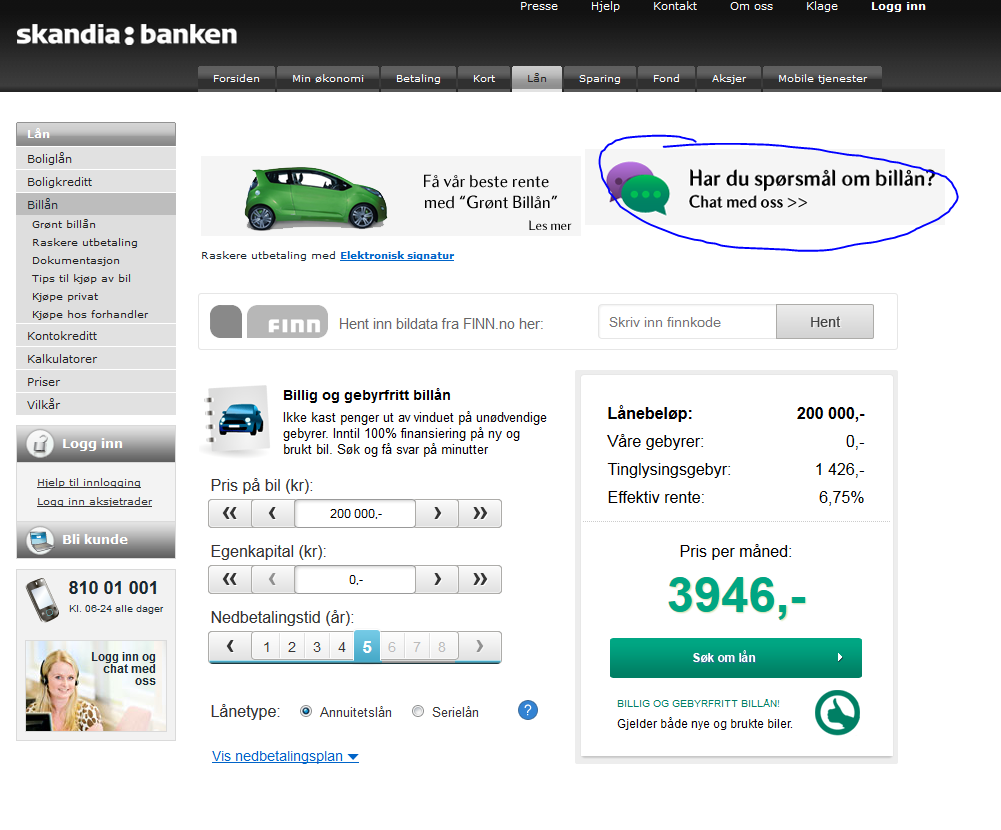Screen dimensions: 1001x830
Task: Open the Forsiden tab
Action: (236, 79)
